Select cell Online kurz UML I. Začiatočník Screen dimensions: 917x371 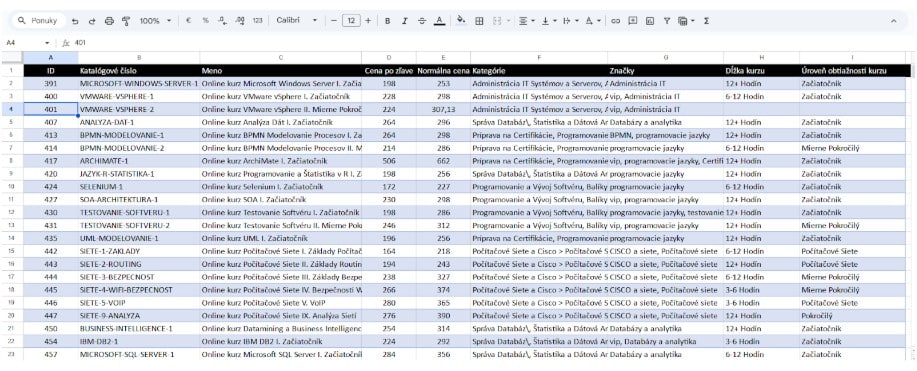[281, 238]
